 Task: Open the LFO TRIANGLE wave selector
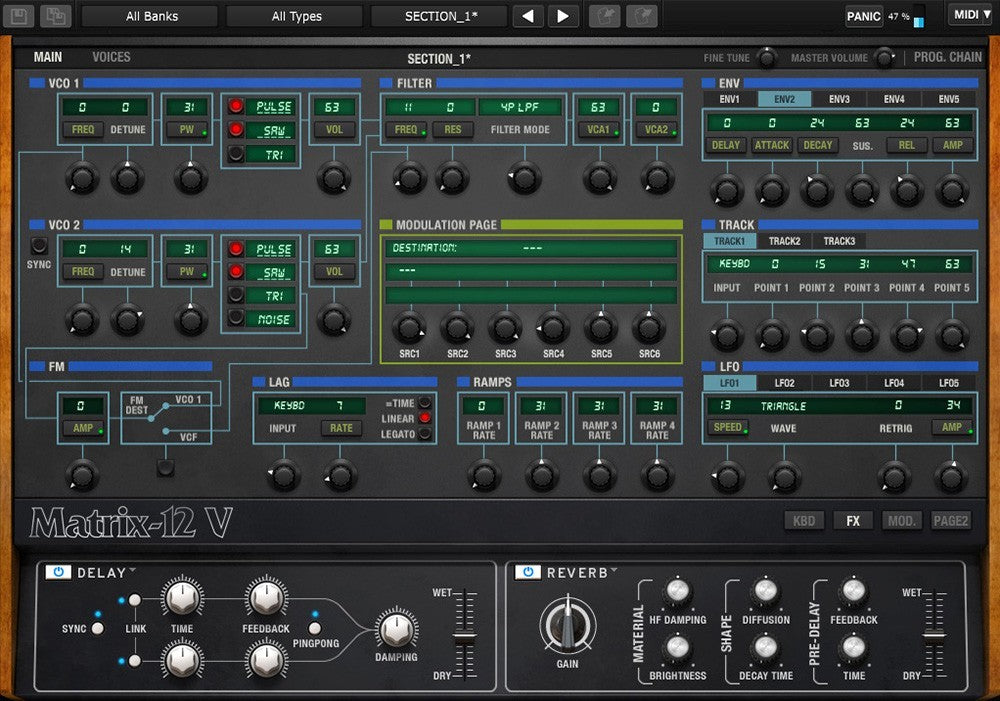coord(783,406)
